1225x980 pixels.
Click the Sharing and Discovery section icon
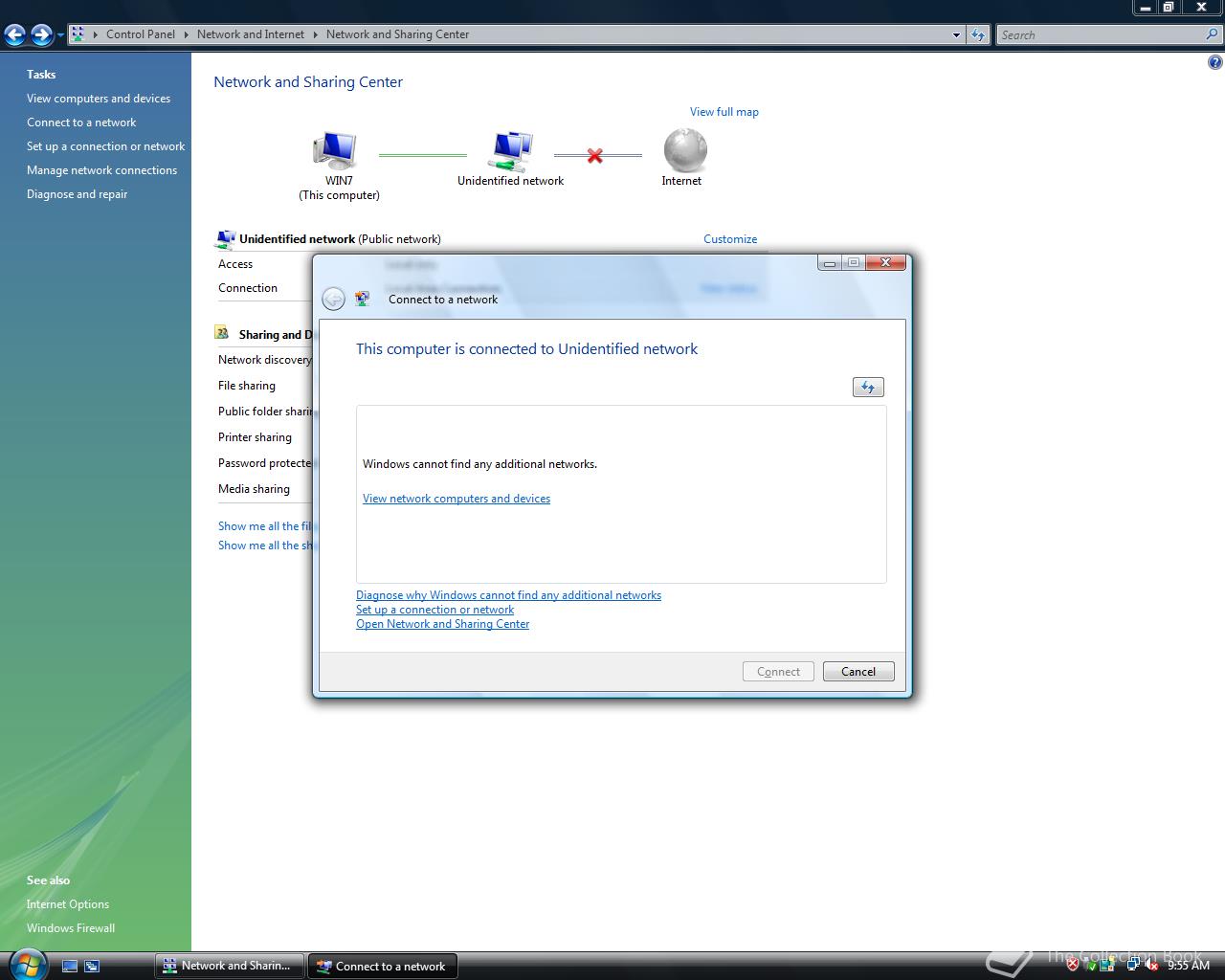[x=222, y=333]
